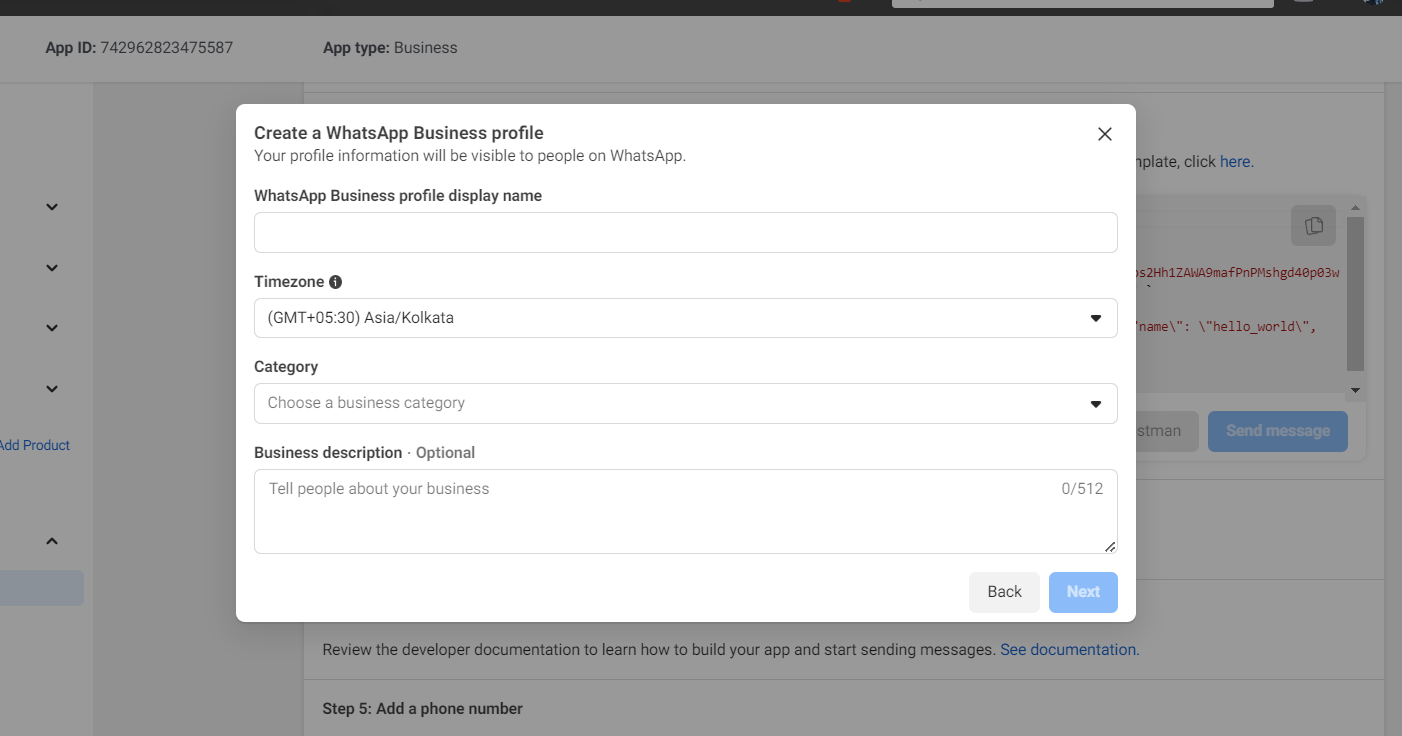Copy the code snippet with copy icon
The height and width of the screenshot is (736, 1402).
[x=1313, y=225]
